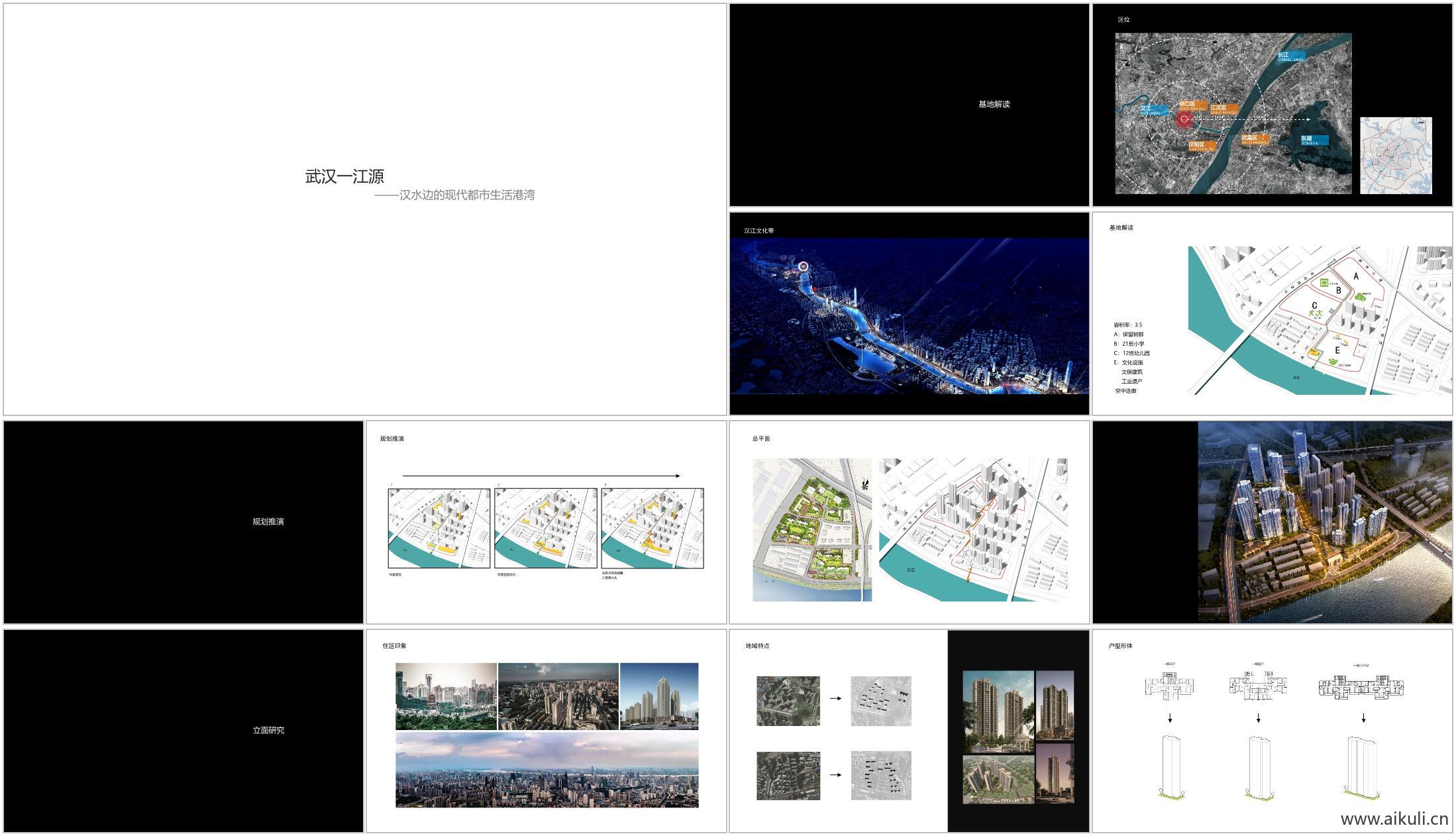The image size is (1456, 836).
Task: Open the 户型形体 floor plan slide
Action: (x=1272, y=731)
